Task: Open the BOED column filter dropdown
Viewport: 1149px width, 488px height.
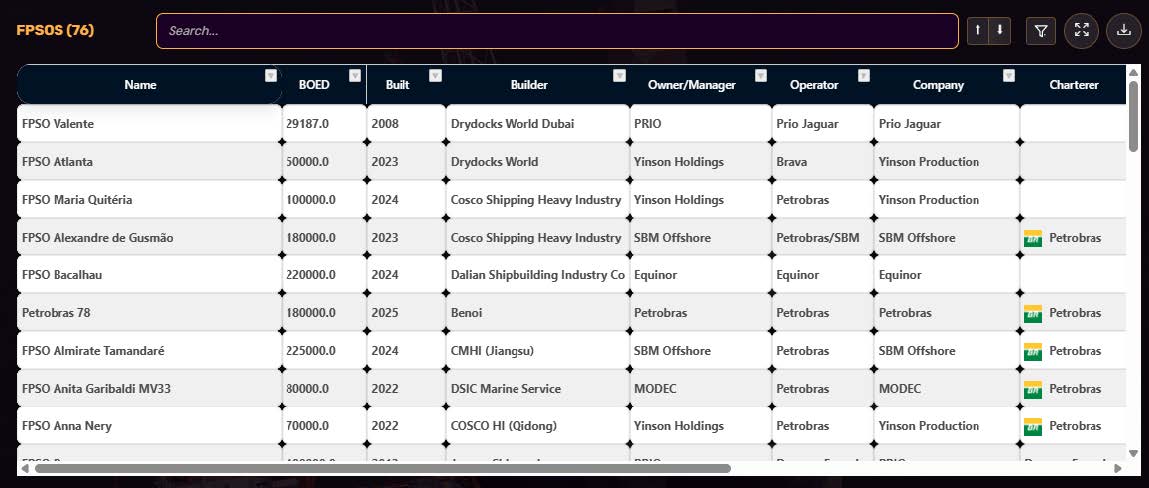Action: 355,75
